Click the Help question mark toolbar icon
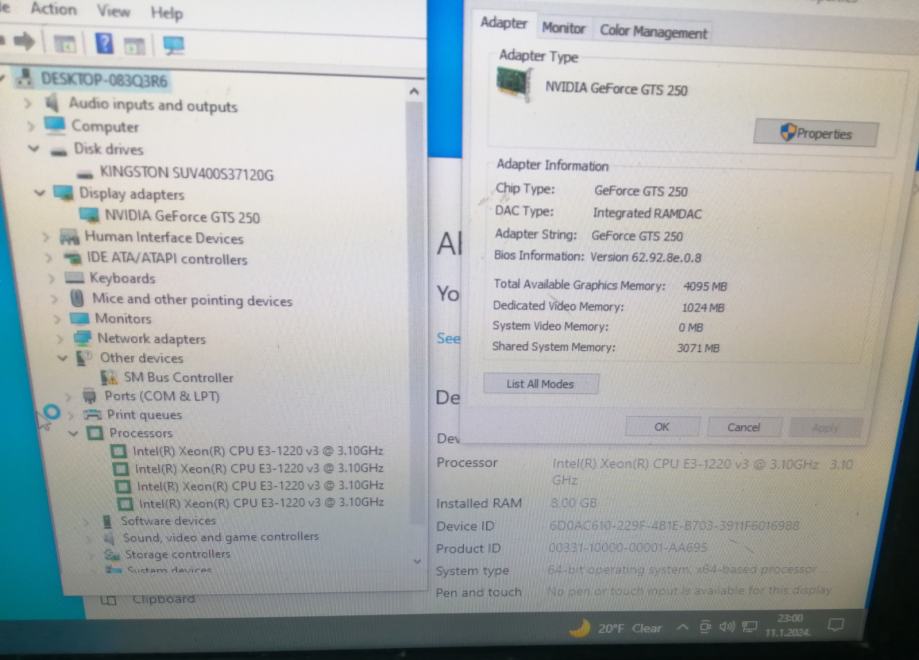Image resolution: width=919 pixels, height=660 pixels. pos(104,43)
